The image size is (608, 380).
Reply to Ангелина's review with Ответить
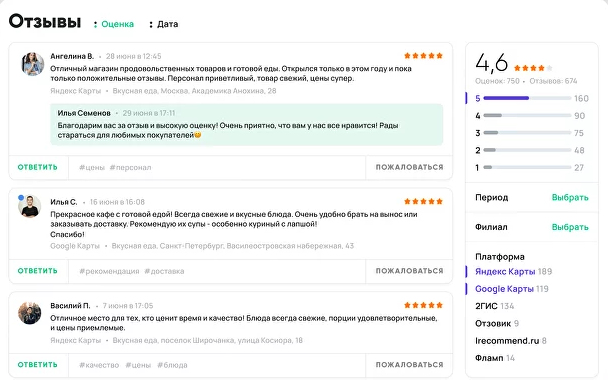click(x=38, y=167)
